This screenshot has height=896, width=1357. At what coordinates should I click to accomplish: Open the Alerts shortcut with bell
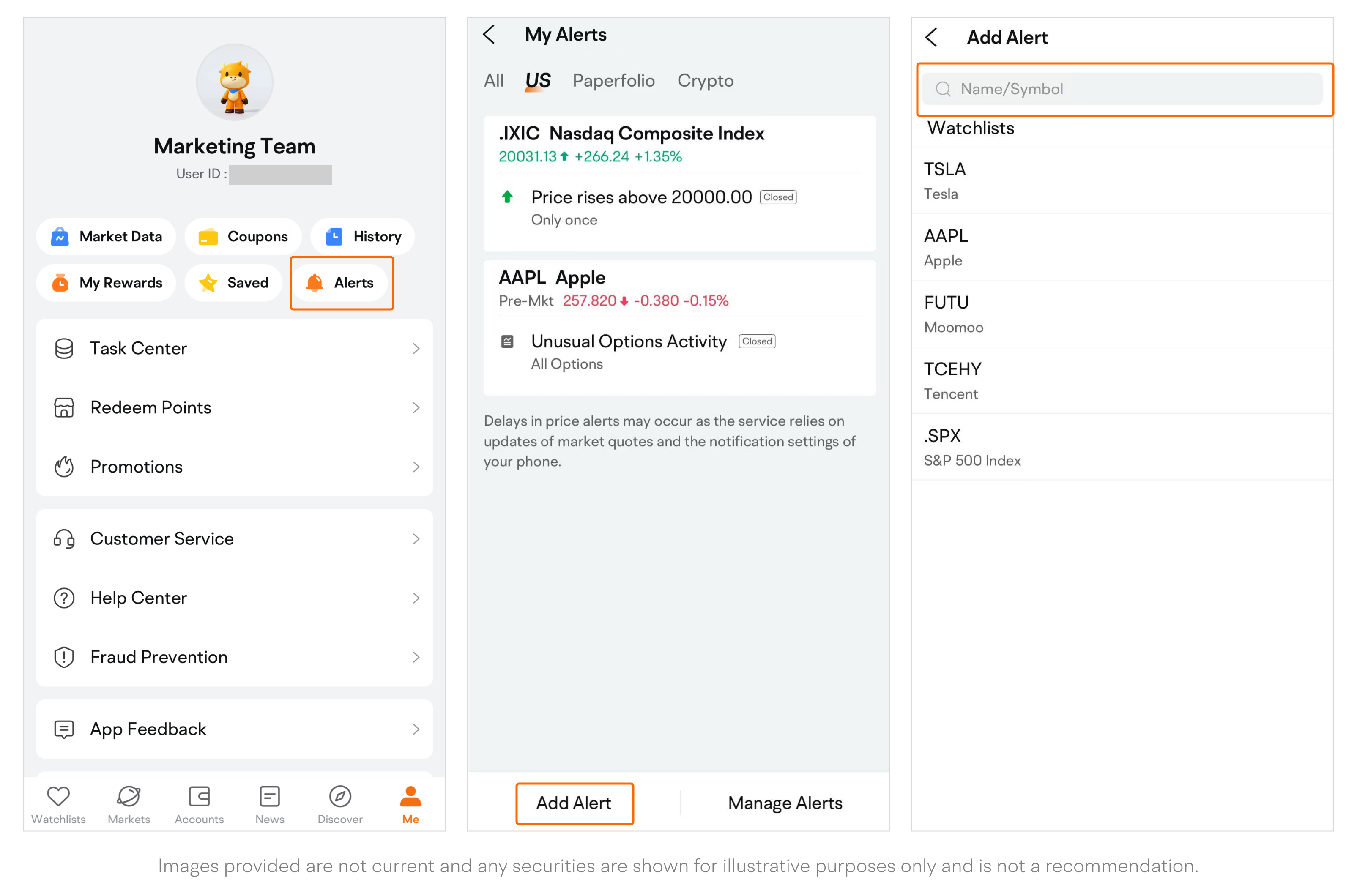[x=341, y=283]
